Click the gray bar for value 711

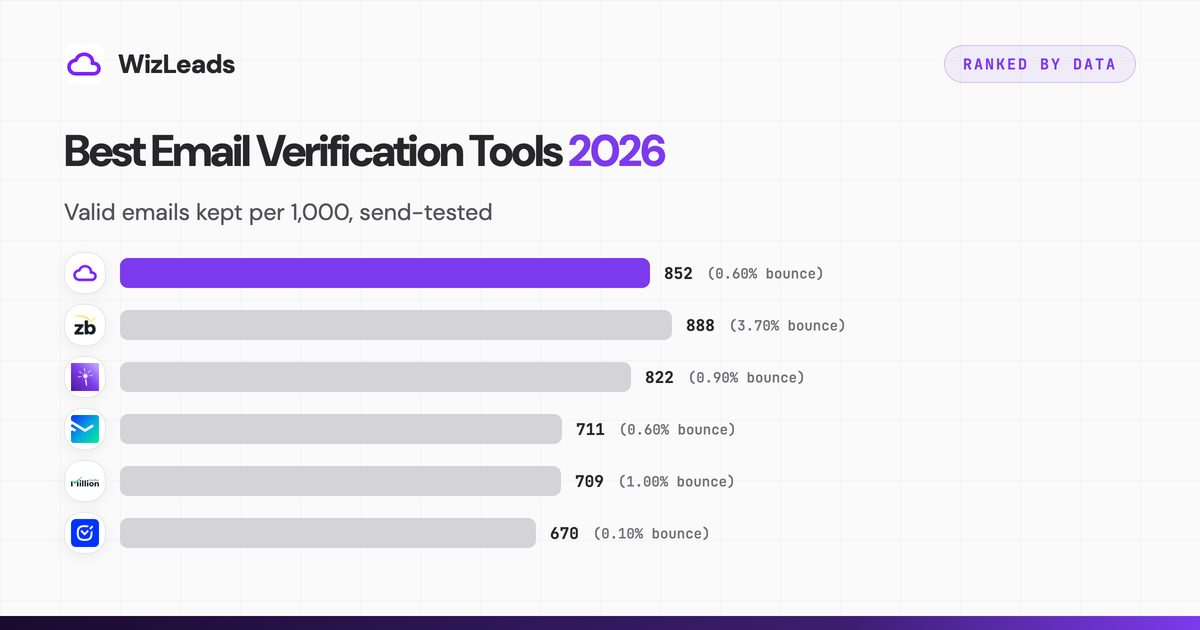pyautogui.click(x=341, y=429)
